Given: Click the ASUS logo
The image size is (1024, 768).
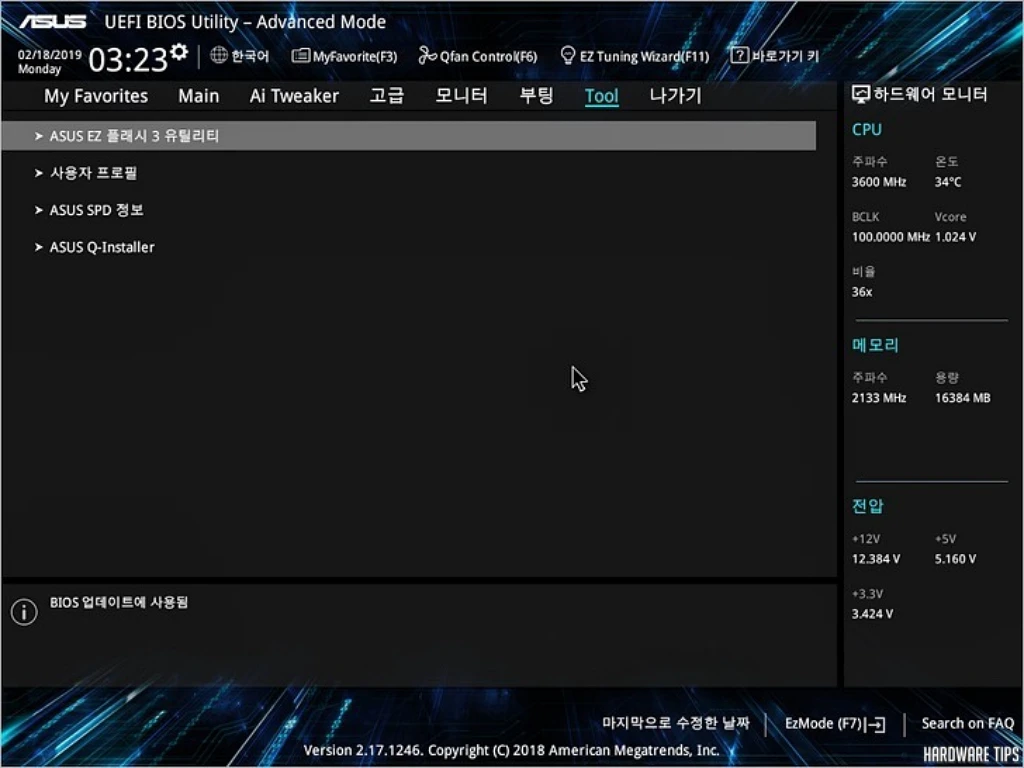Looking at the screenshot, I should [52, 22].
